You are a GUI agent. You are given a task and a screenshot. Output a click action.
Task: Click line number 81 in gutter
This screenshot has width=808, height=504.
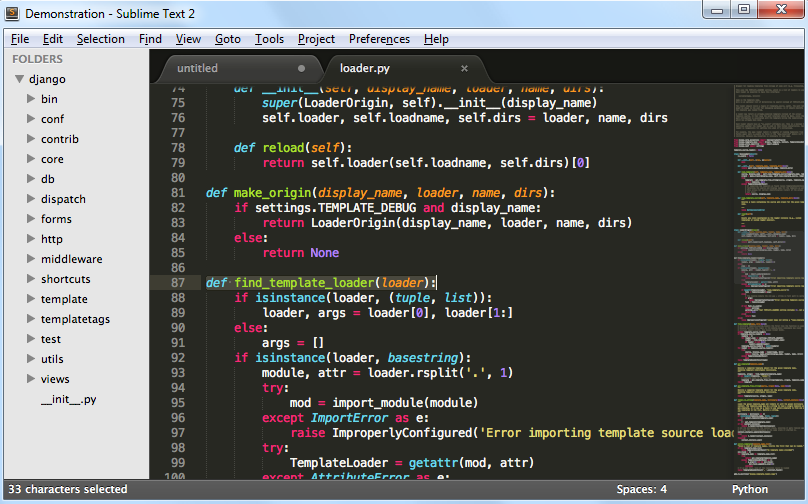point(178,192)
